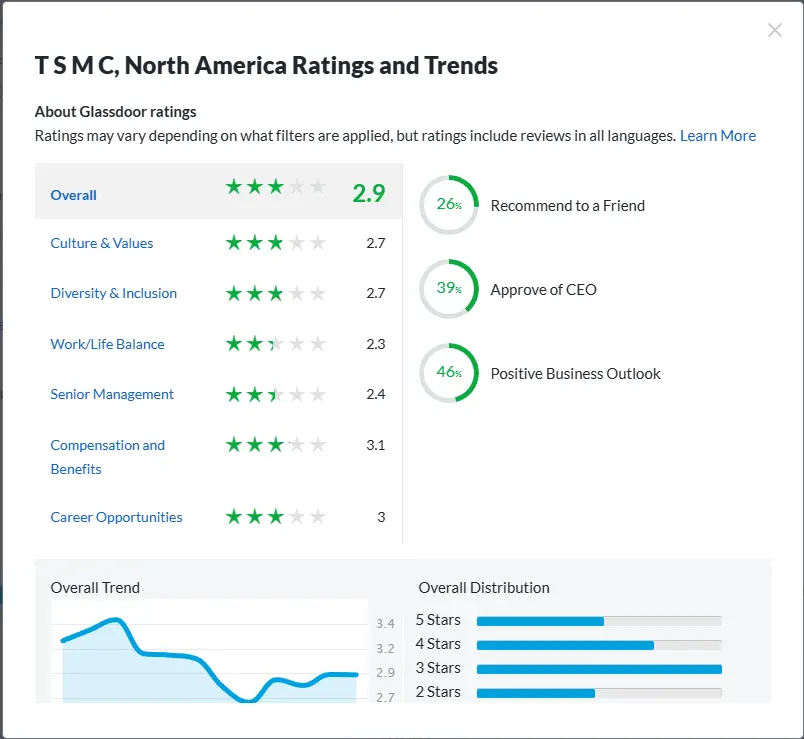Click the Work/Life Balance stars

(275, 344)
